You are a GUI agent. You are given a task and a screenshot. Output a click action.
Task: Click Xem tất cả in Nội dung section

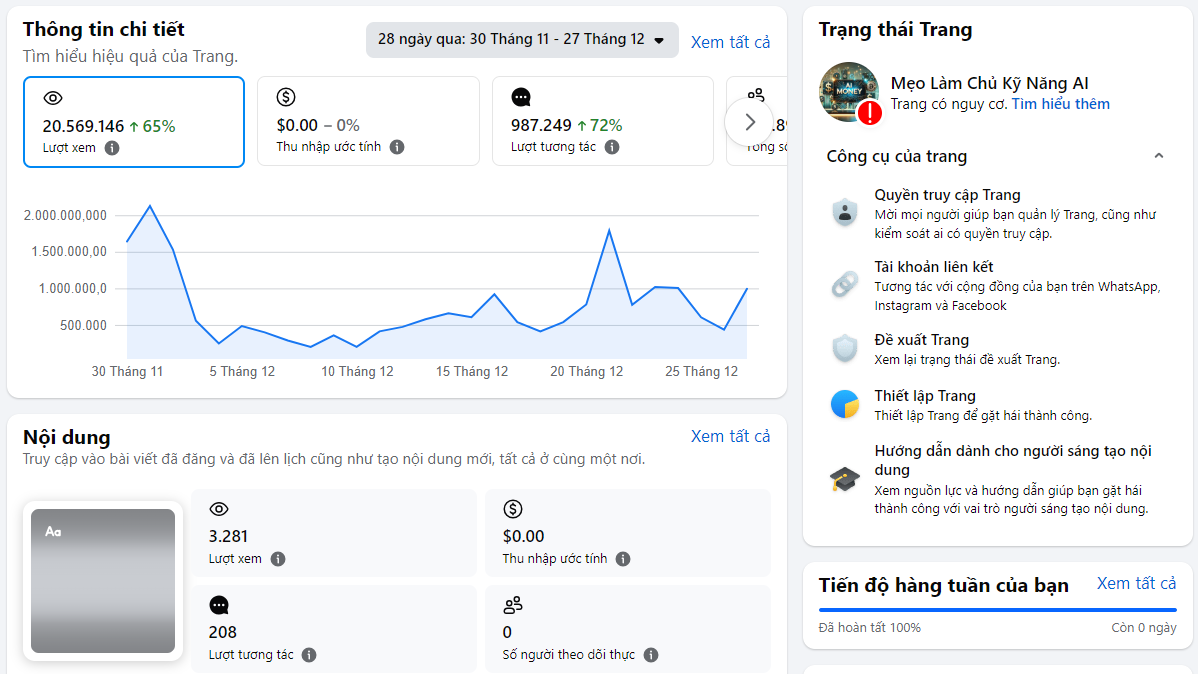pyautogui.click(x=730, y=436)
